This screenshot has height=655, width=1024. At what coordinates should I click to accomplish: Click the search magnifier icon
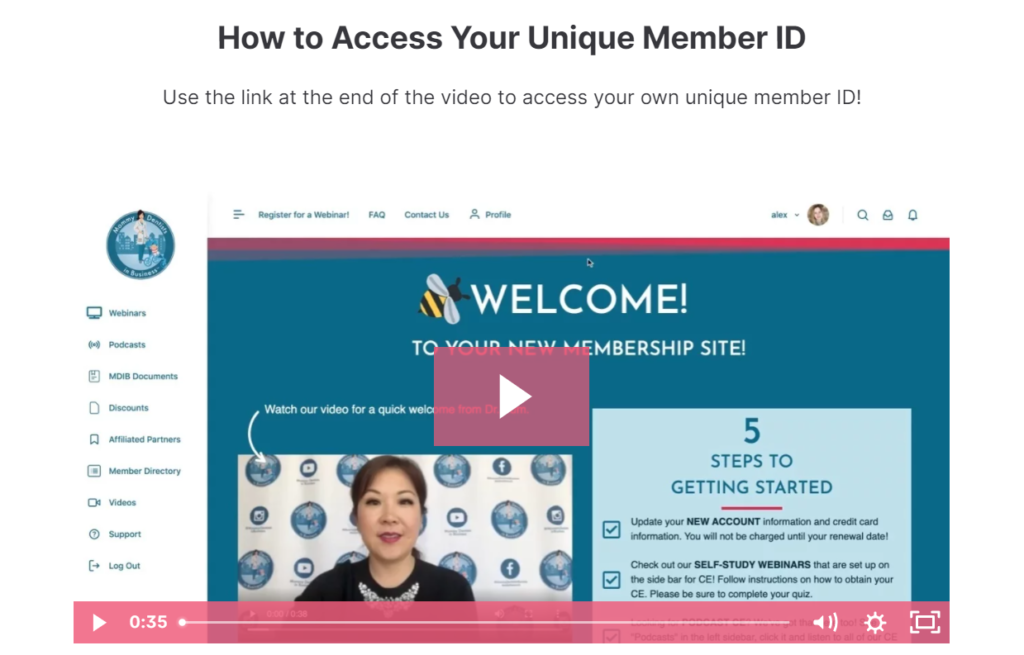pyautogui.click(x=863, y=215)
